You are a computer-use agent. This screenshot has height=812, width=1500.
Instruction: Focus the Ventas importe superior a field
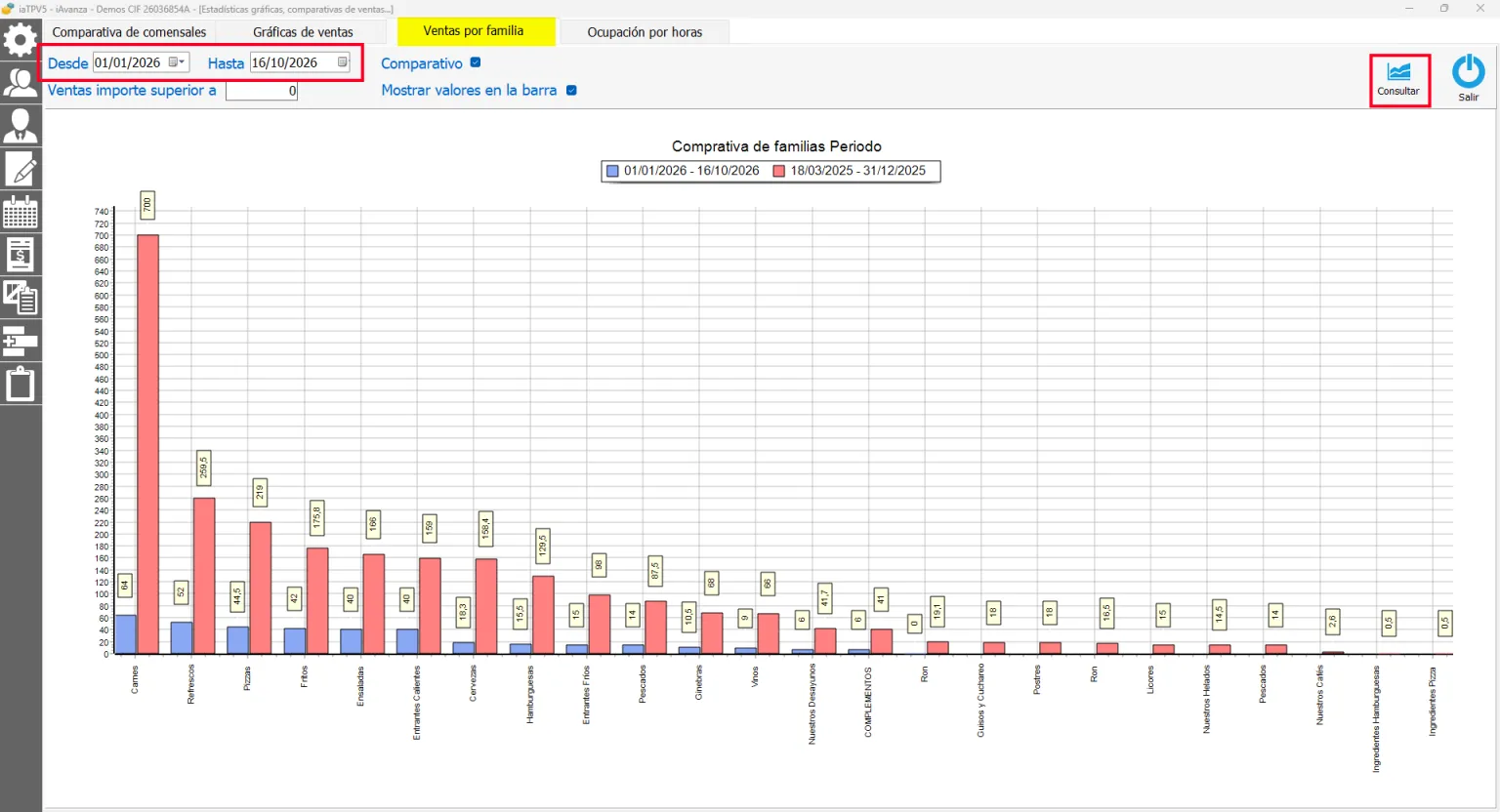(x=262, y=91)
